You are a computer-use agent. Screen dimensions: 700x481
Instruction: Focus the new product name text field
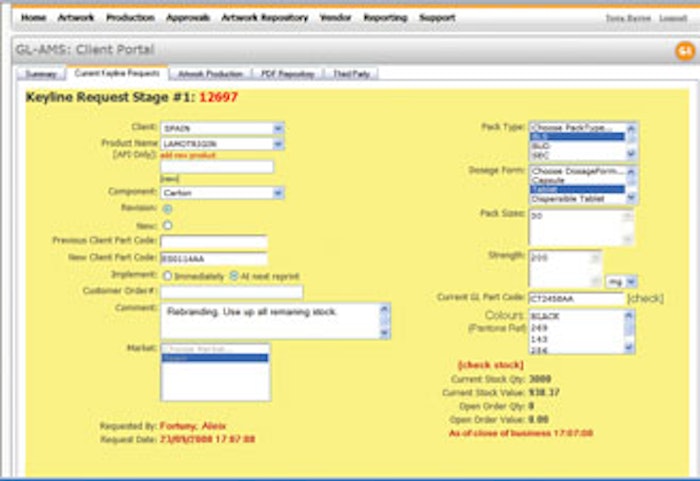(217, 167)
